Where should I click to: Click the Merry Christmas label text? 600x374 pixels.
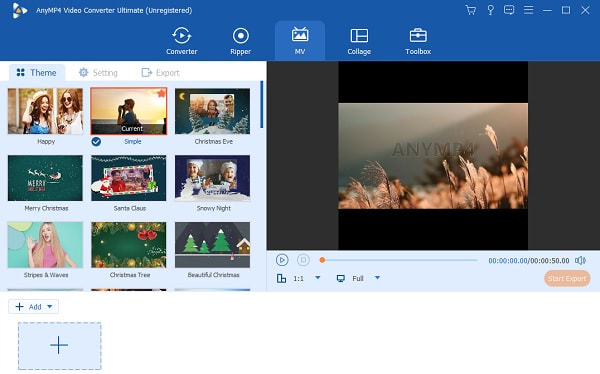[x=46, y=208]
